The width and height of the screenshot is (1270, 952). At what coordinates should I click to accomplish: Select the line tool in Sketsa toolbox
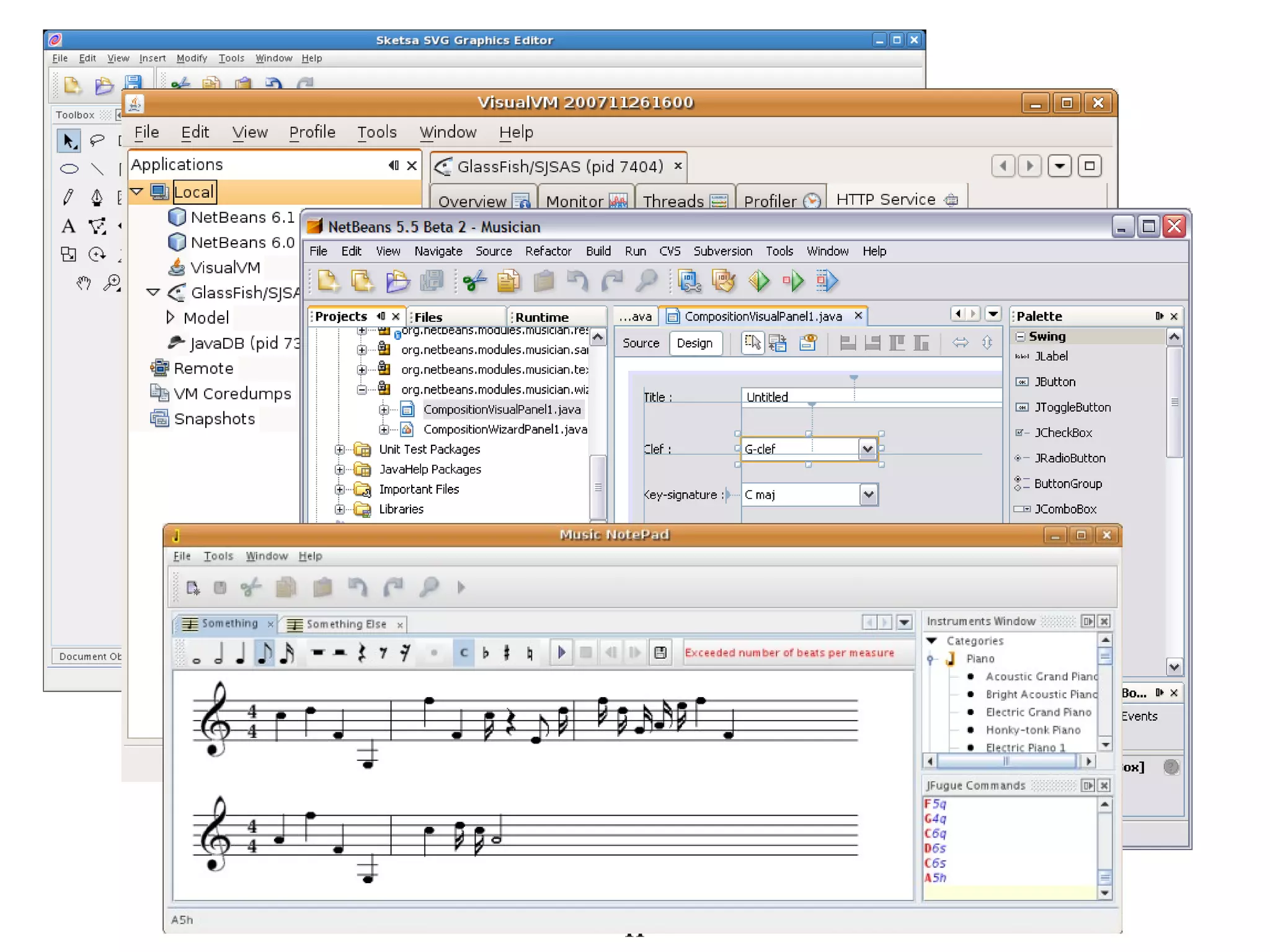point(97,169)
